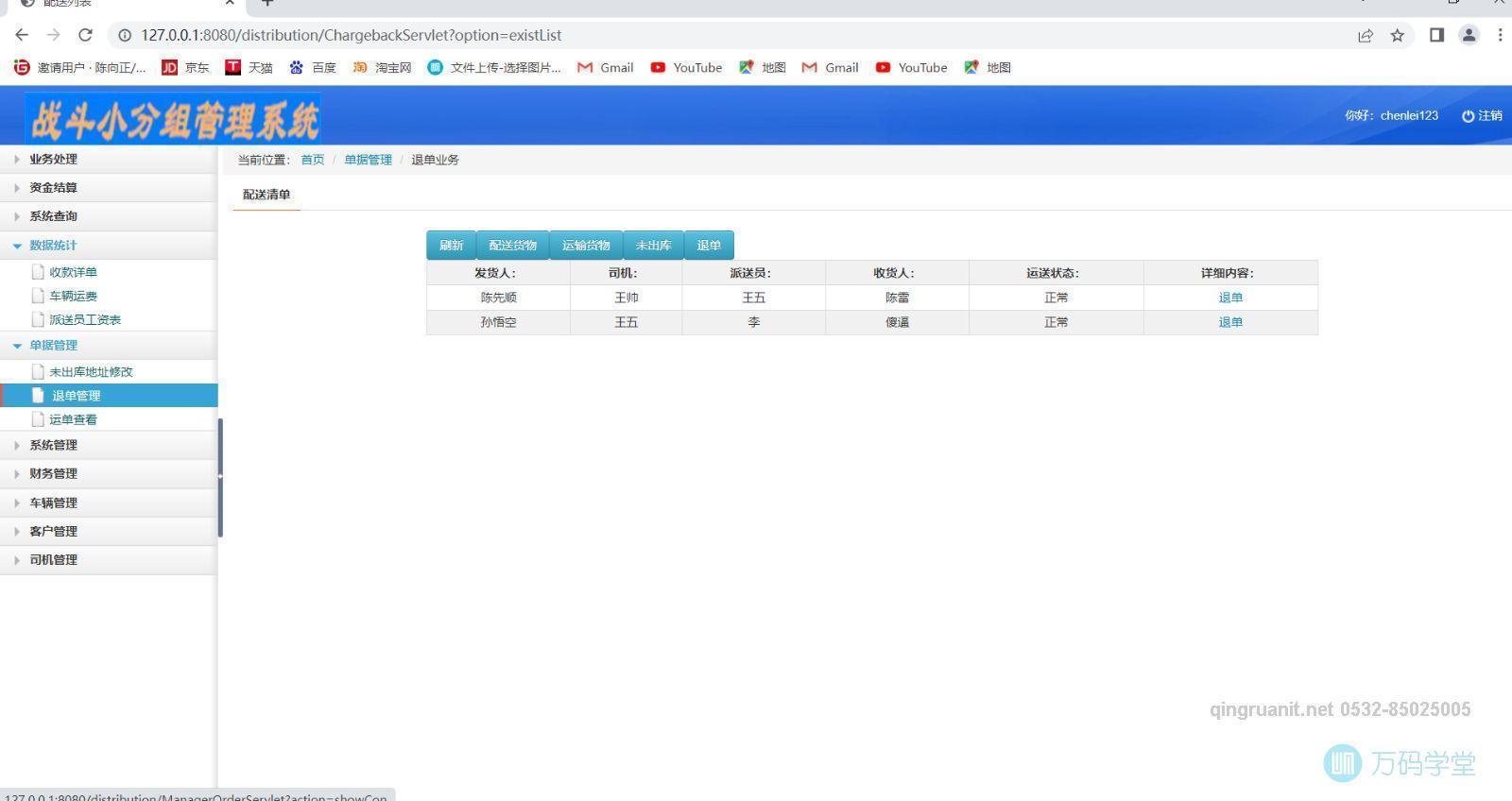Click the 未出库 button

[653, 245]
